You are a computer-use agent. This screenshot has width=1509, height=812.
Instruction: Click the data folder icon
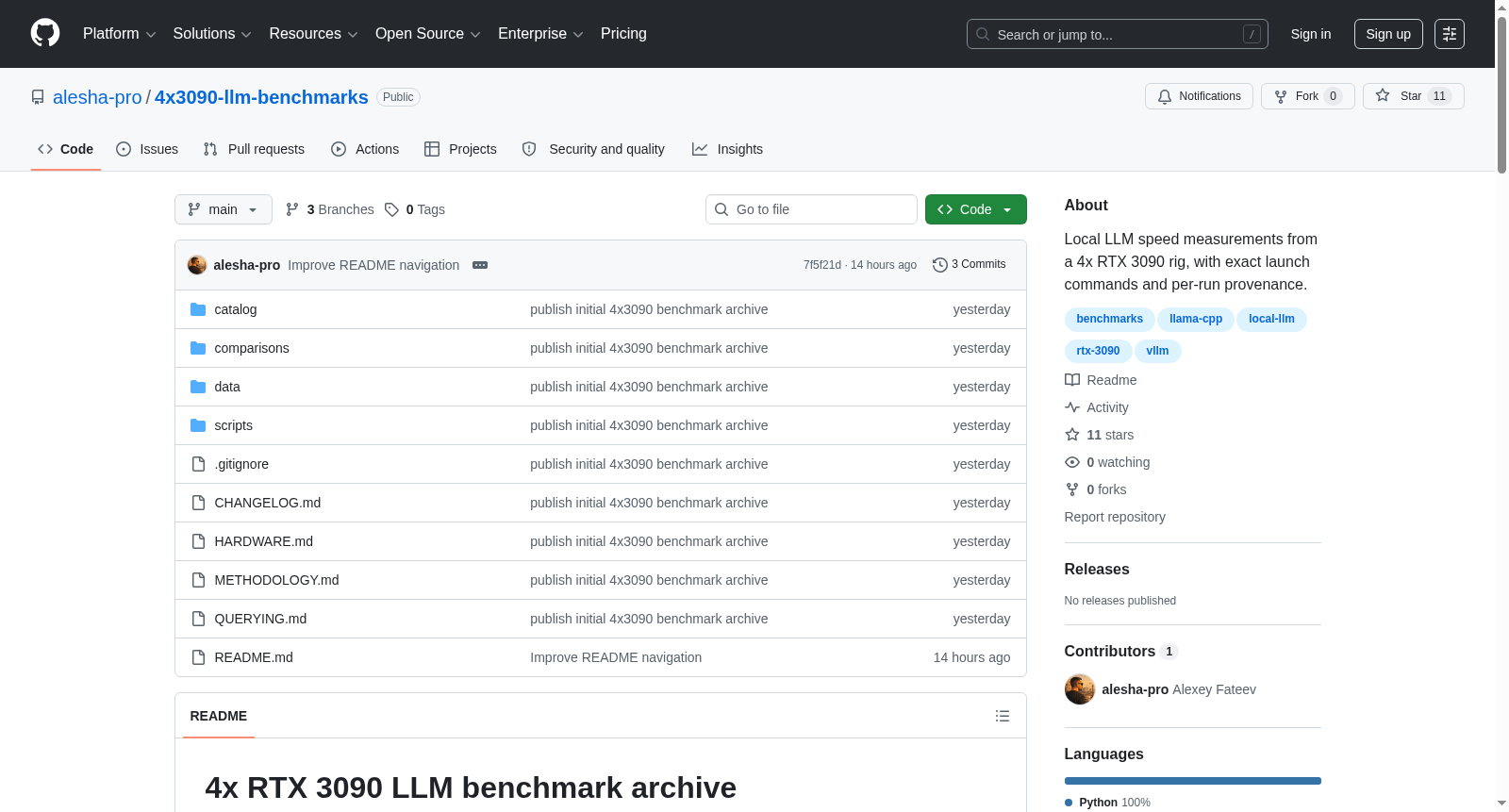click(198, 387)
